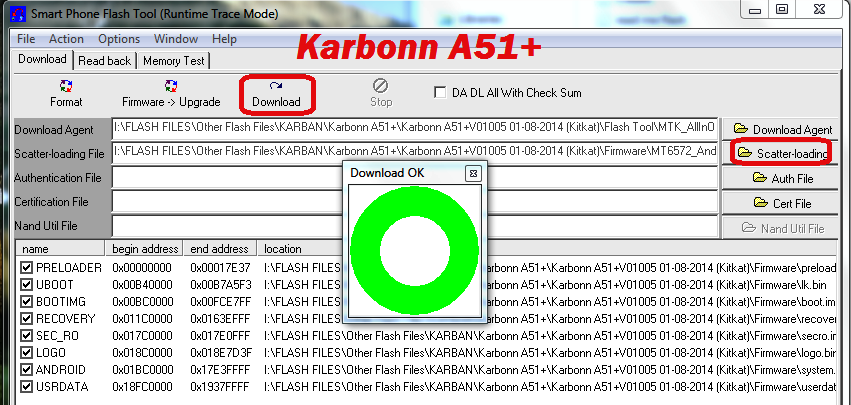Browse for scatter file via Scatter-loading button

tap(780, 154)
